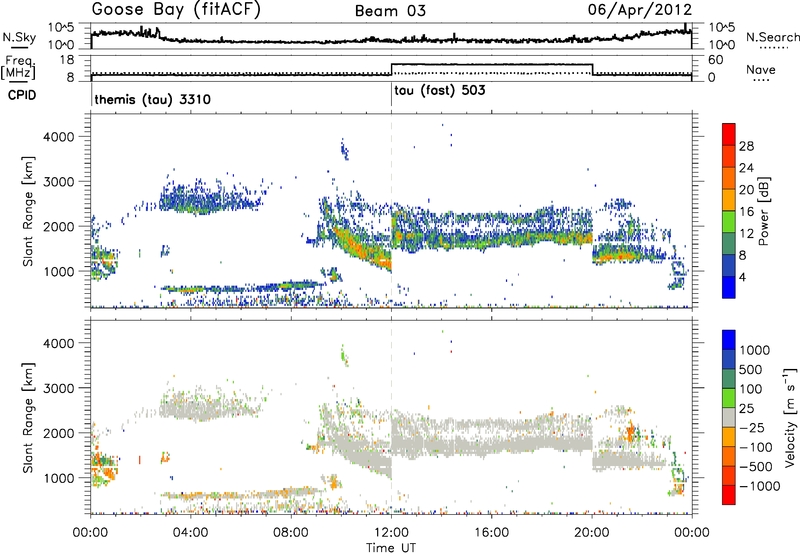Image resolution: width=800 pixels, height=554 pixels.
Task: Click the "08:00" time tick label
Action: click(291, 533)
